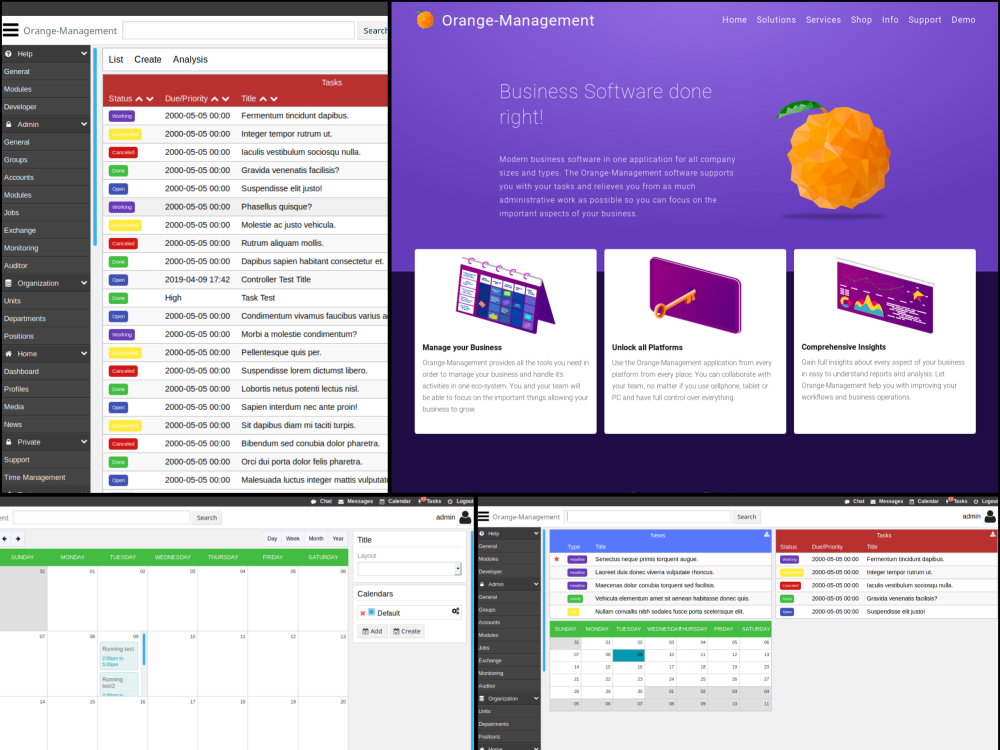Go to previous period with calendar left arrow
Image resolution: width=1000 pixels, height=750 pixels.
[x=5, y=539]
